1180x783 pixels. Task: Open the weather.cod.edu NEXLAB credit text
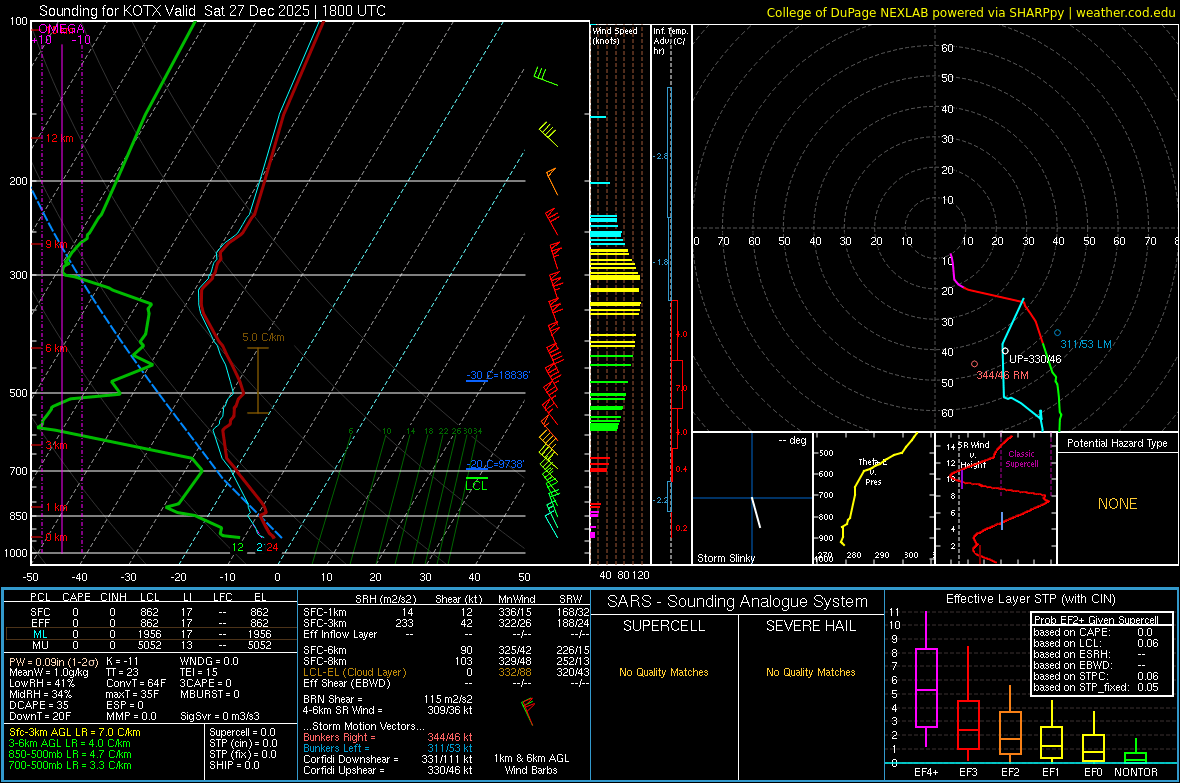pyautogui.click(x=970, y=12)
